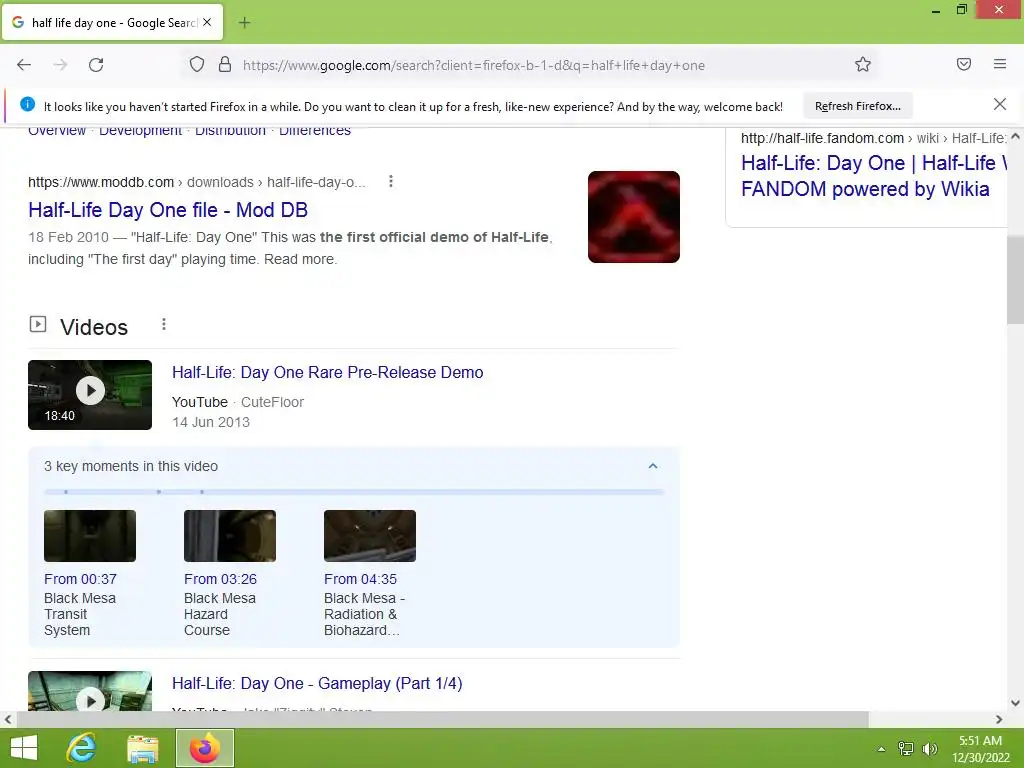The image size is (1024, 768).
Task: Close the 'half life day one' tab
Action: tap(207, 22)
